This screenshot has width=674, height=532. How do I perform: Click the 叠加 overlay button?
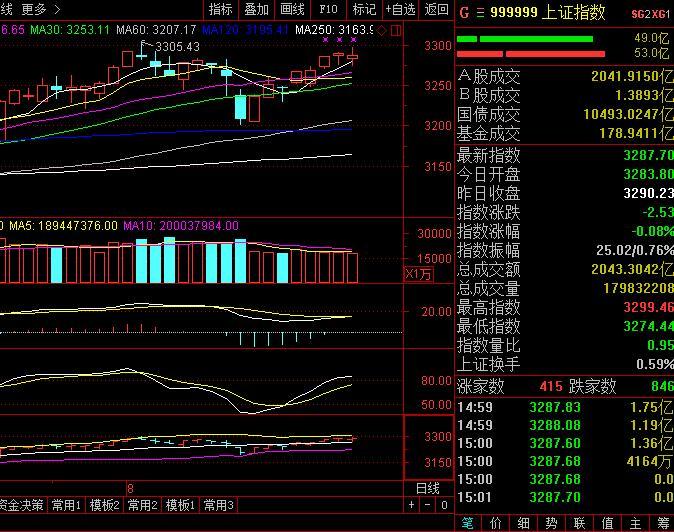click(256, 10)
